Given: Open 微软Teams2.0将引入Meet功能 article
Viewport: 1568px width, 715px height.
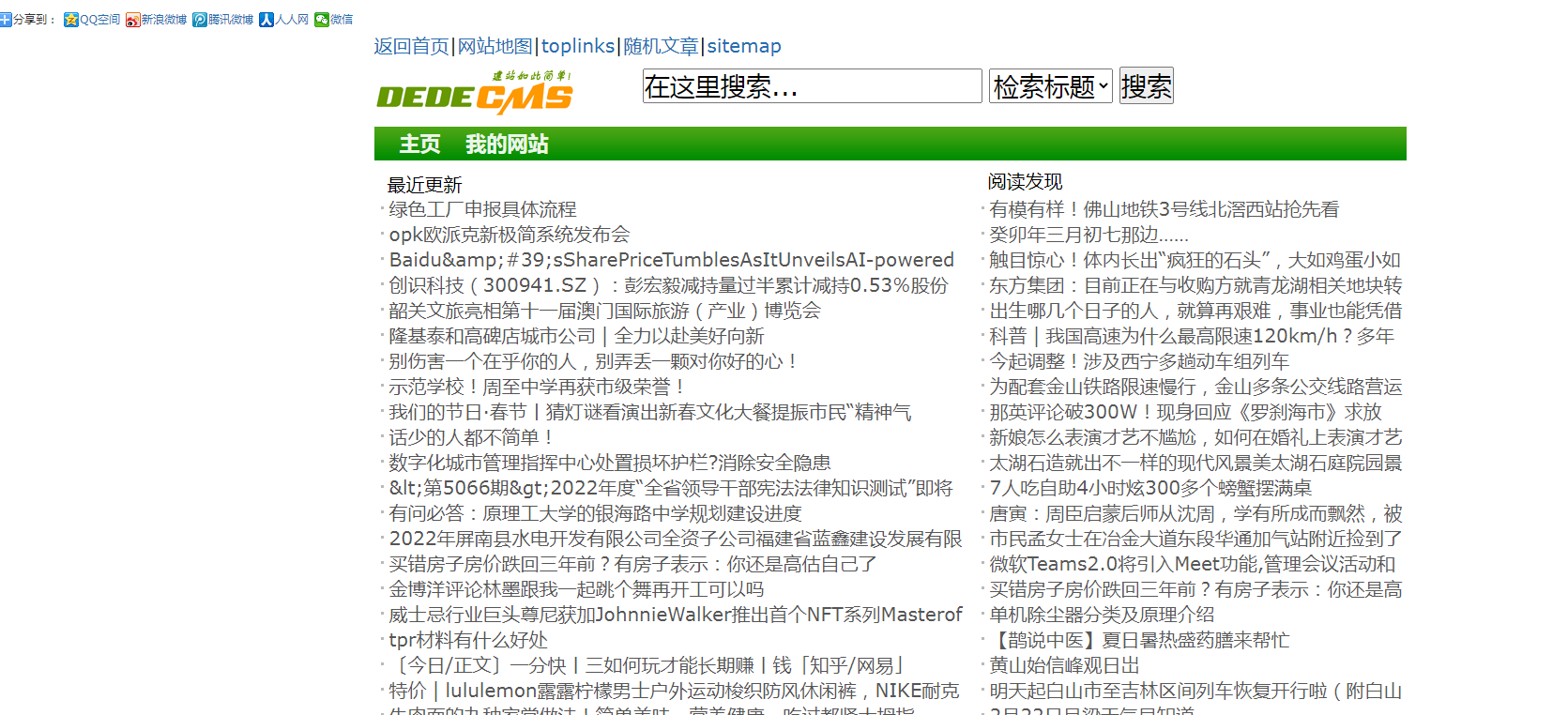Looking at the screenshot, I should 1193,564.
